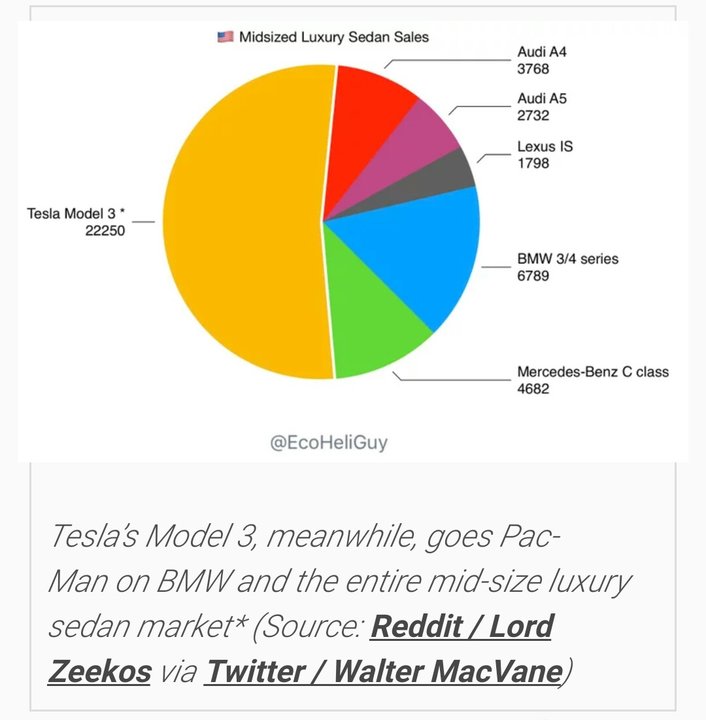Click the @EcoHeliGuy watermark text

[329, 442]
